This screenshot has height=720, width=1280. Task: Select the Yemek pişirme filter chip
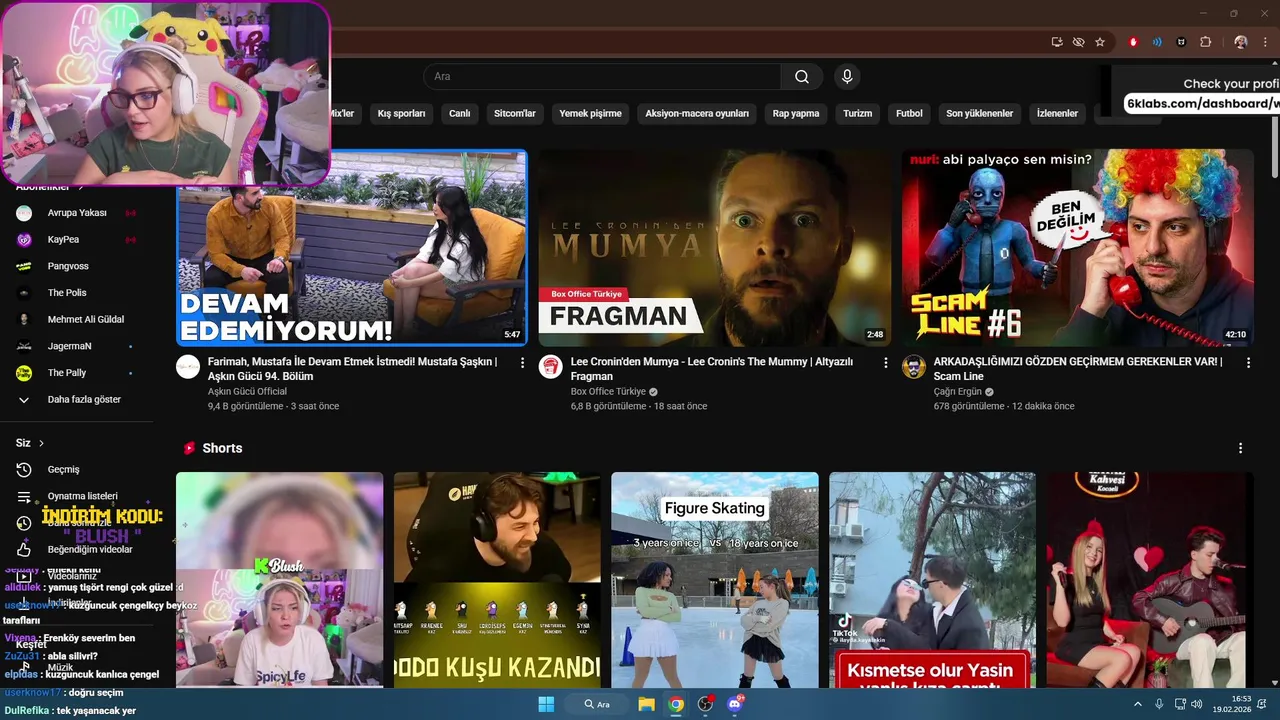(590, 114)
